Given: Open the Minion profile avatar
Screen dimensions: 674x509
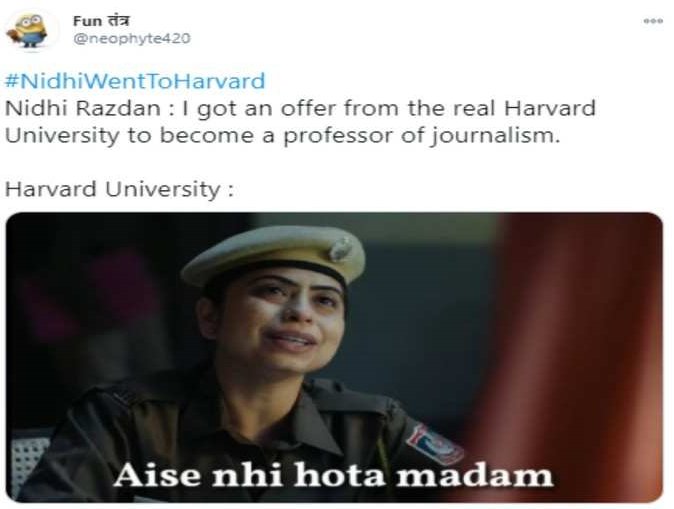Looking at the screenshot, I should click(x=29, y=30).
